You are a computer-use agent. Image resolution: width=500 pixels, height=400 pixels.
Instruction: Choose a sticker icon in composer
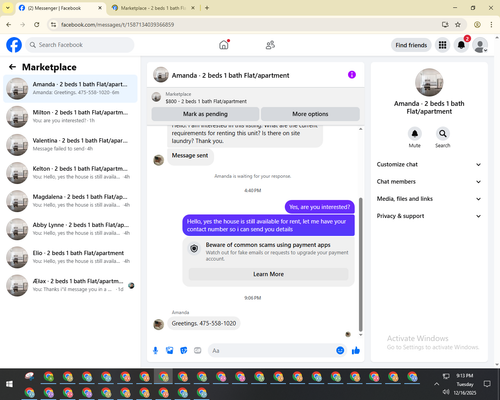[x=184, y=350]
